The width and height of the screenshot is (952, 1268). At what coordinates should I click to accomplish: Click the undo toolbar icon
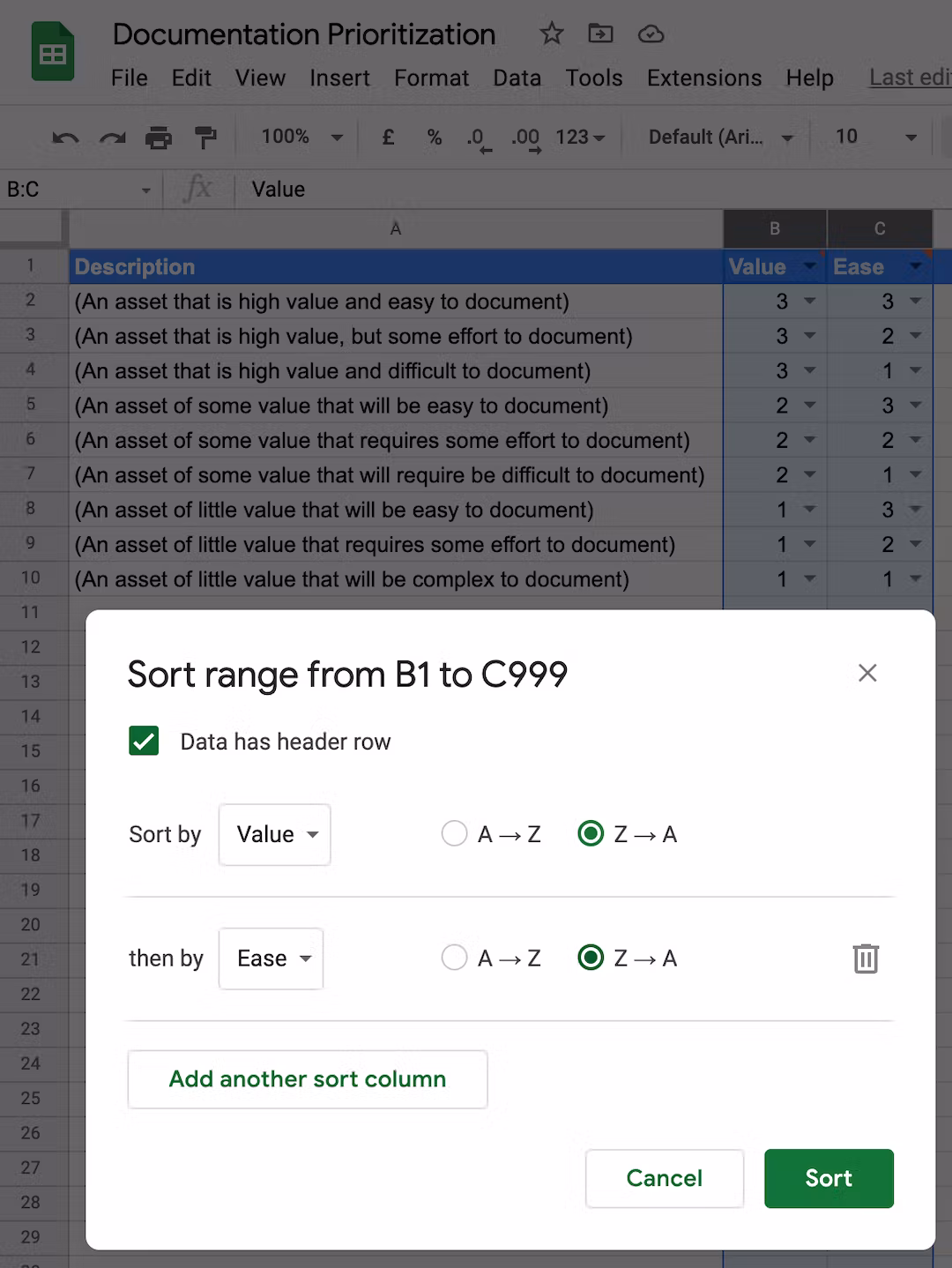click(65, 138)
